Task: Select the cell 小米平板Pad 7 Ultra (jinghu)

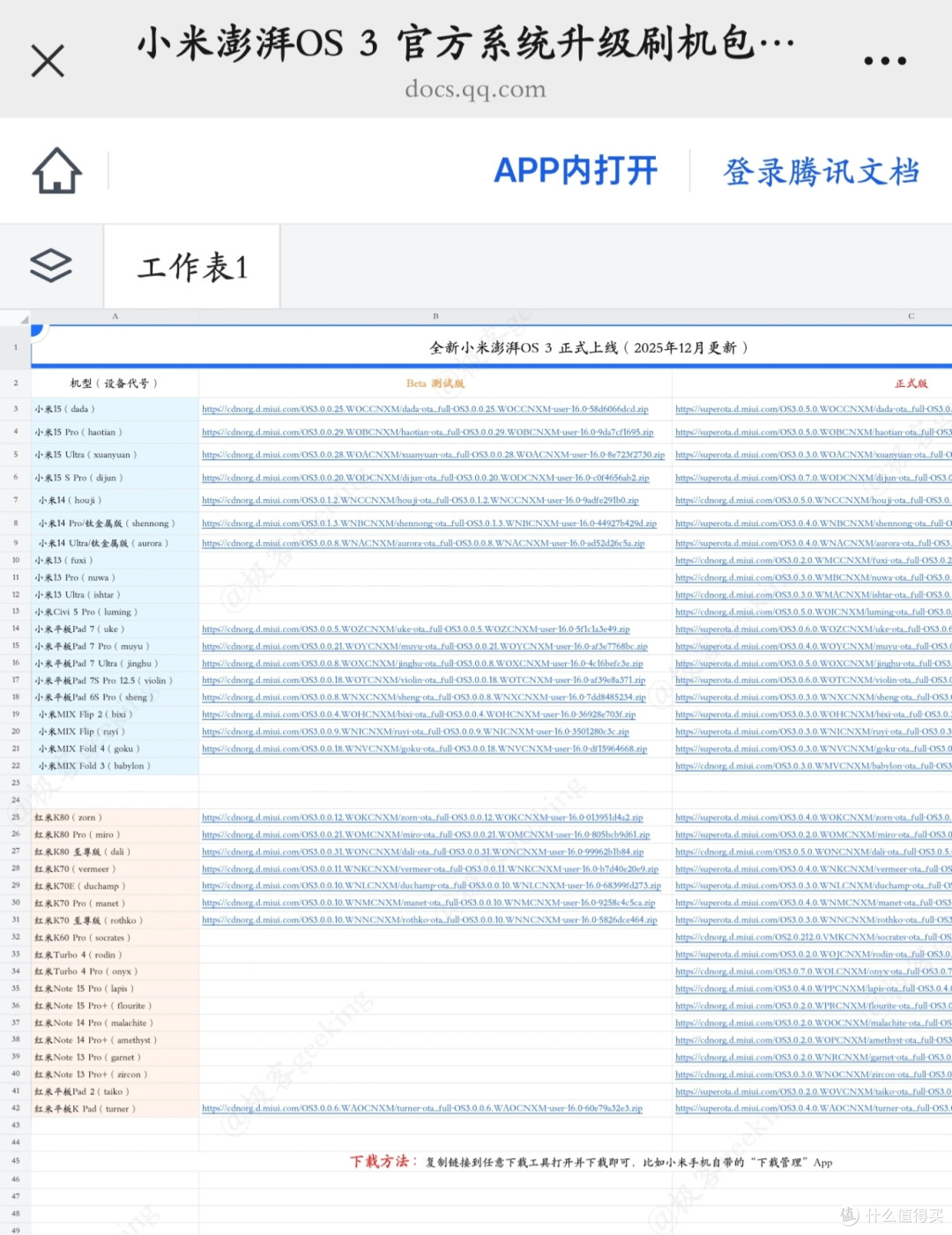Action: (x=115, y=664)
